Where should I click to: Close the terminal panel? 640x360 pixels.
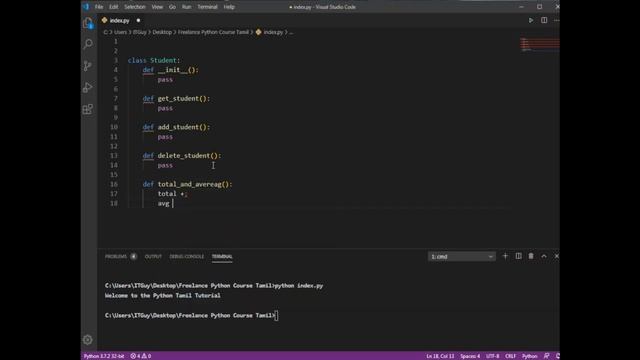tap(556, 256)
